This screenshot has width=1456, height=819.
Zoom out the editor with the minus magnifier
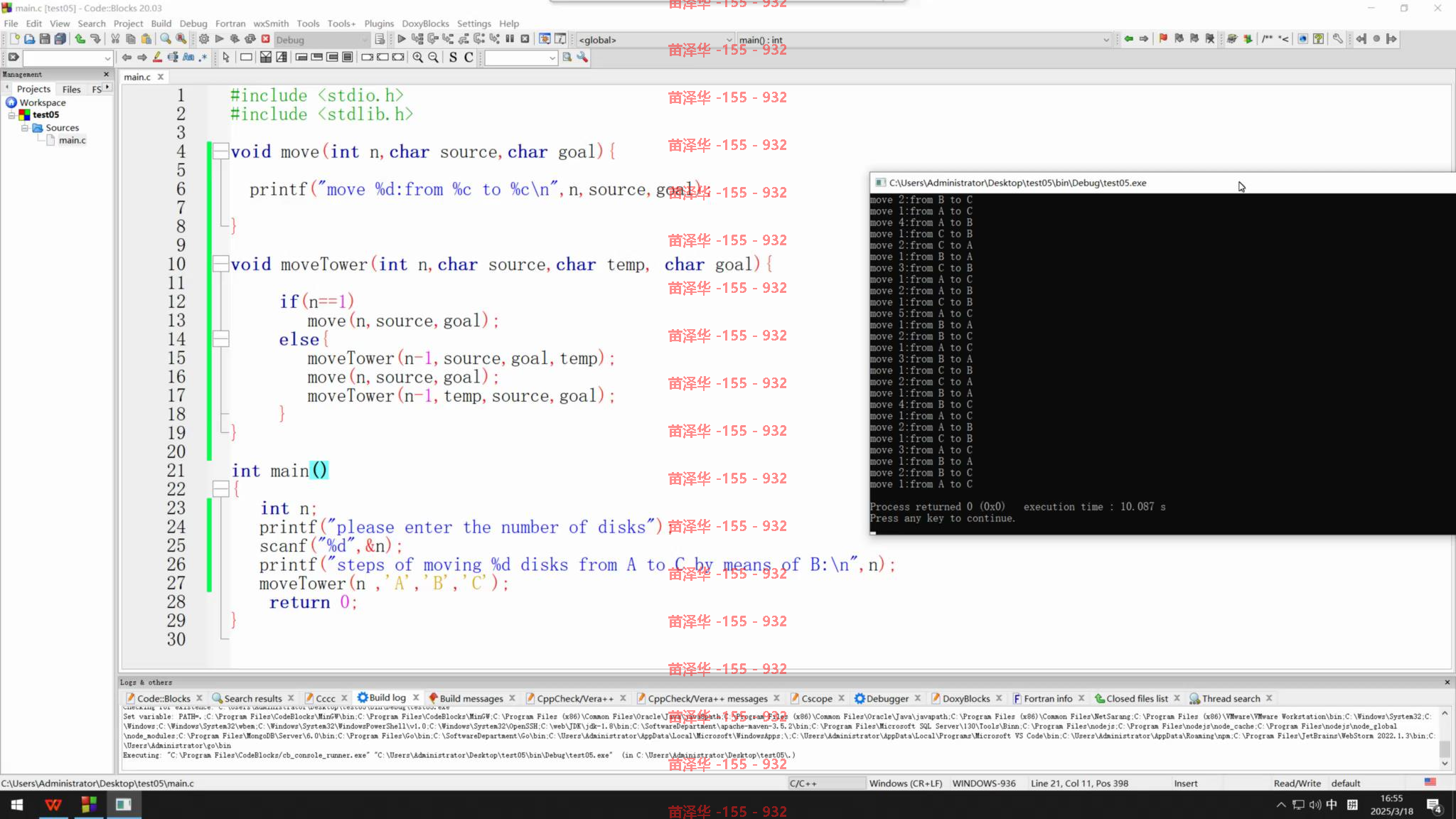[x=434, y=58]
